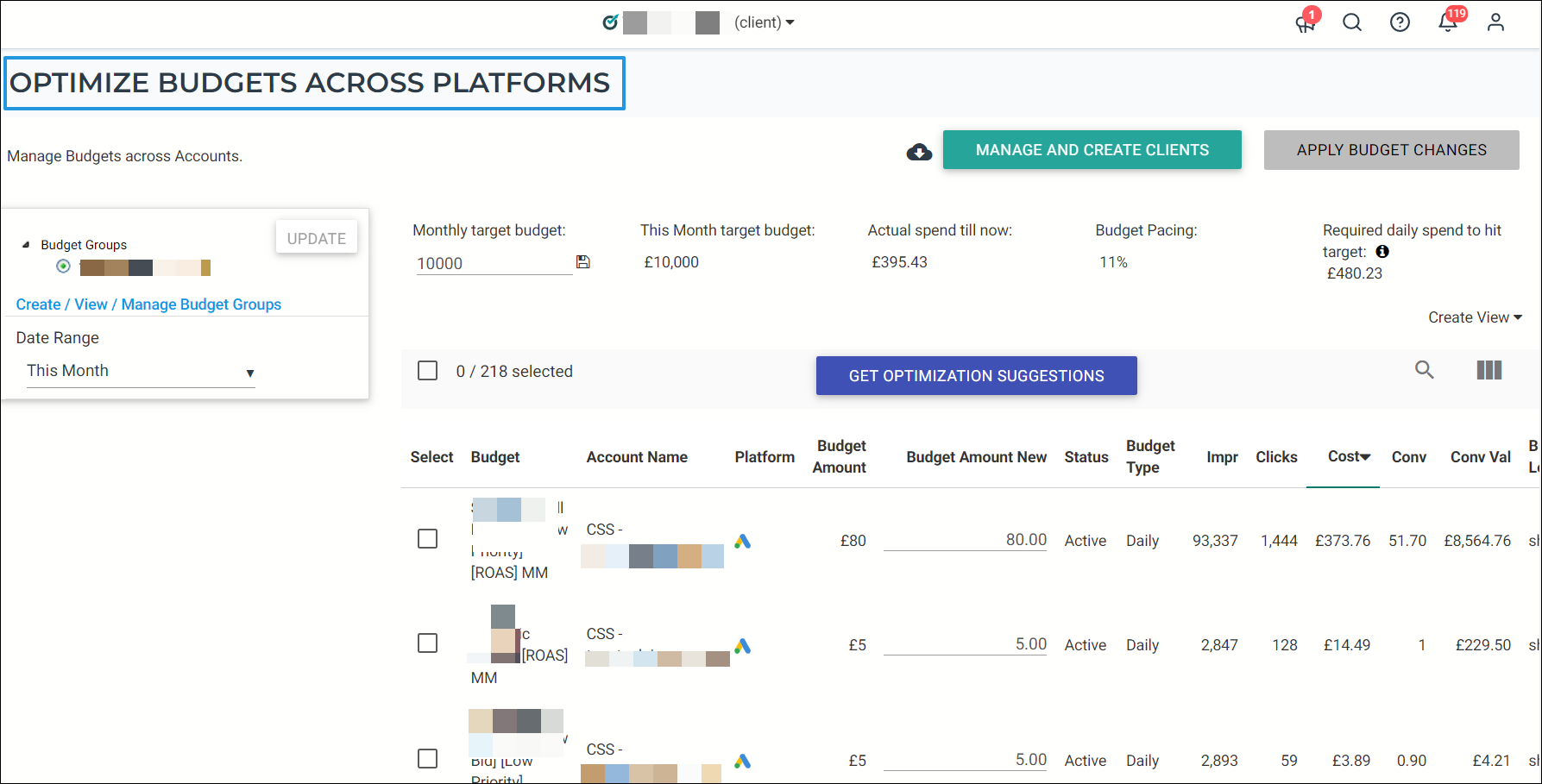Viewport: 1542px width, 784px height.
Task: Click the £229.50 conv value cell
Action: 1482,645
